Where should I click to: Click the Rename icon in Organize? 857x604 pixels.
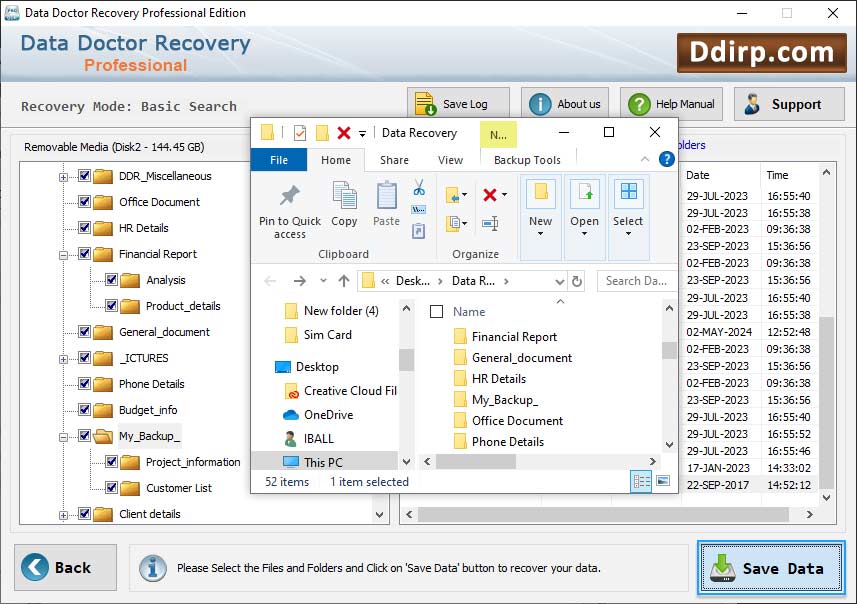pyautogui.click(x=490, y=223)
